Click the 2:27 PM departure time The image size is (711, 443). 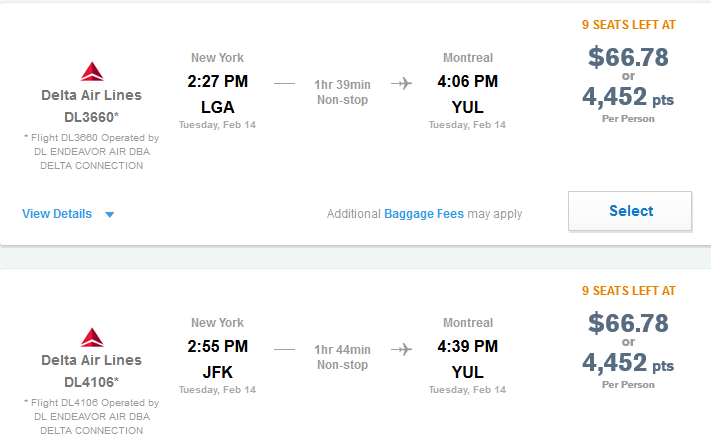tap(218, 81)
